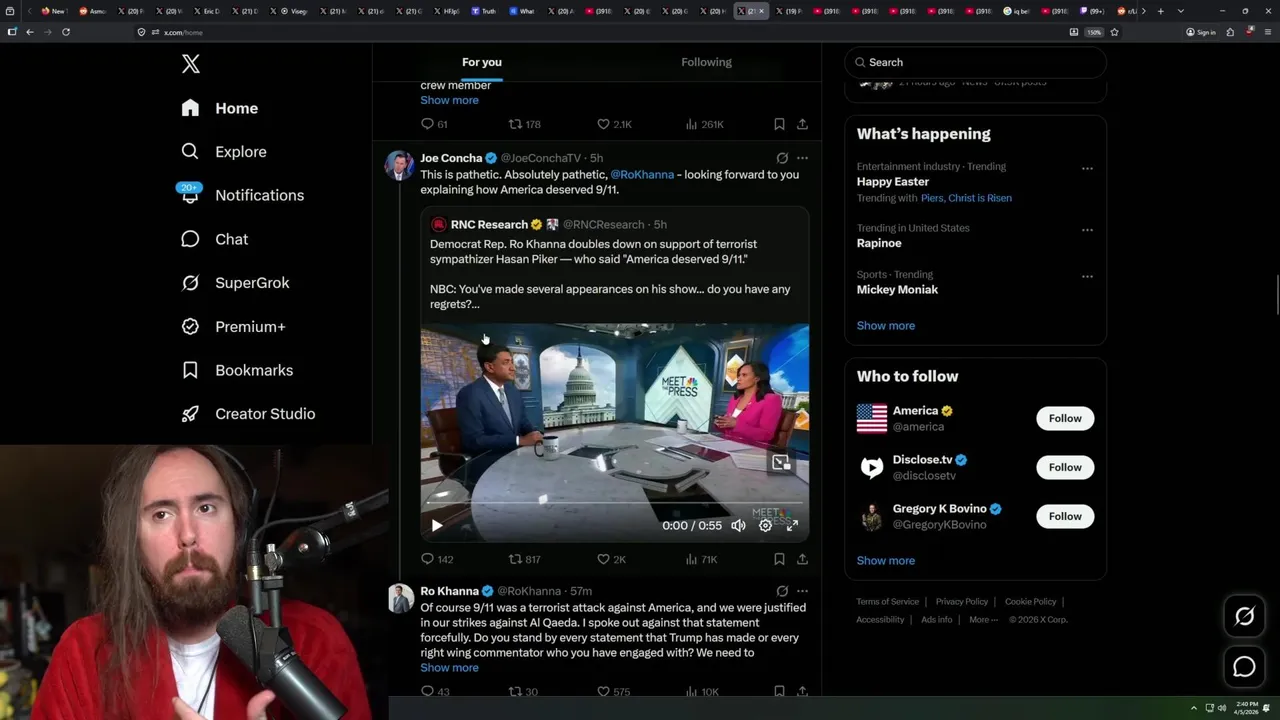The image size is (1280, 720).
Task: Open @RoKhanna mention link
Action: pyautogui.click(x=642, y=175)
